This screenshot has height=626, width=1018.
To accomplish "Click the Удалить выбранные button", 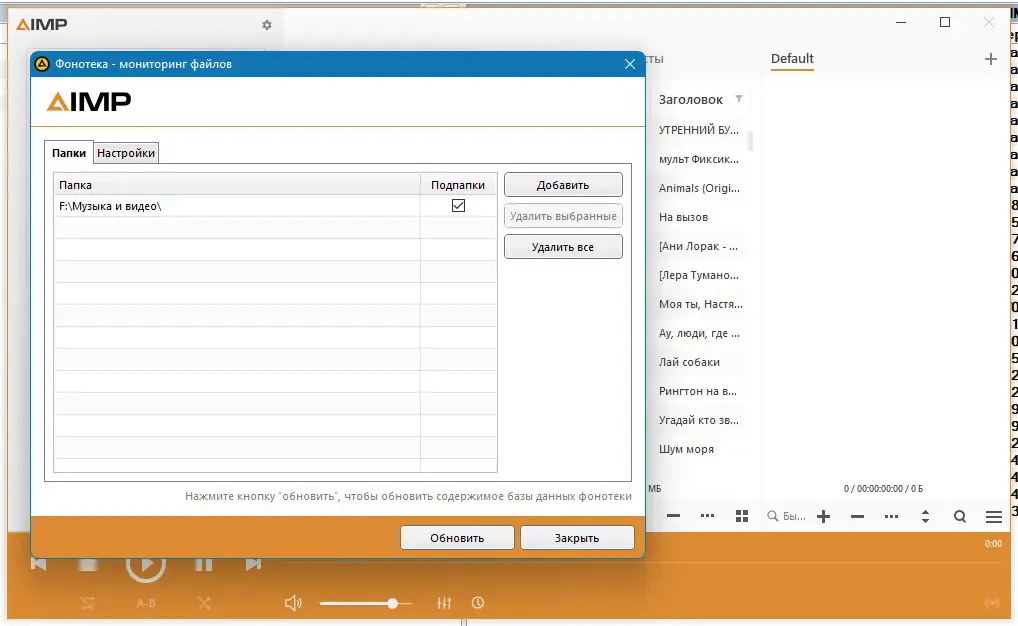I will point(563,216).
